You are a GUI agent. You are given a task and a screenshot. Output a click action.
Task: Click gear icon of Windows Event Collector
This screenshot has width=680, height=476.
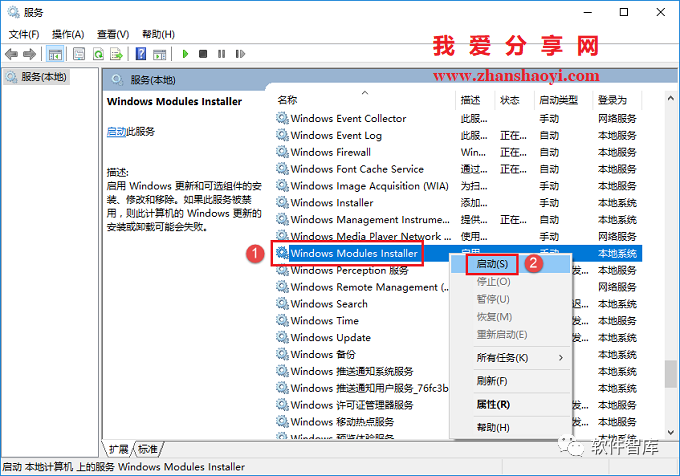point(282,118)
